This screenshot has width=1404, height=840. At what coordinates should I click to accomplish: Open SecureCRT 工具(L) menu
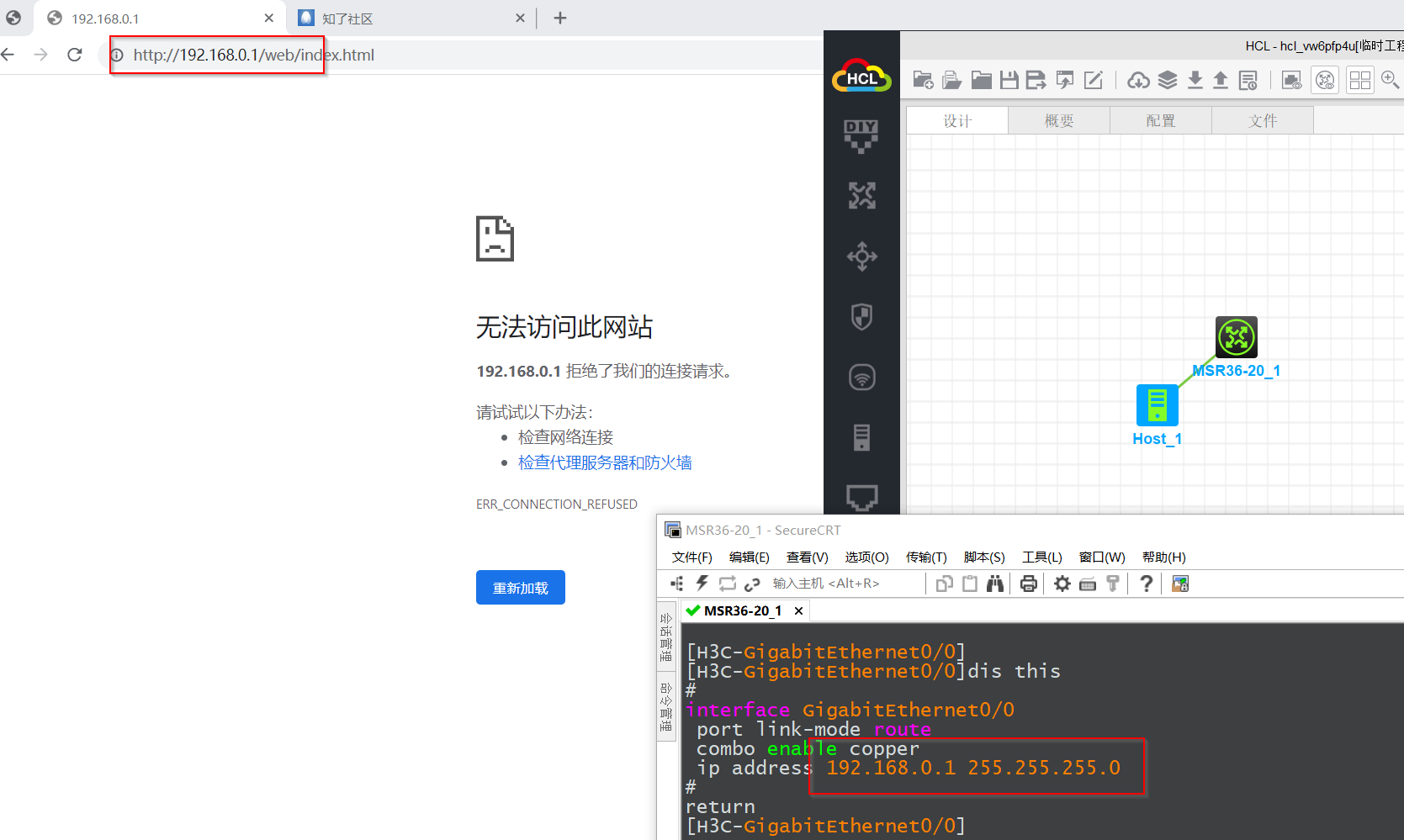point(1041,557)
